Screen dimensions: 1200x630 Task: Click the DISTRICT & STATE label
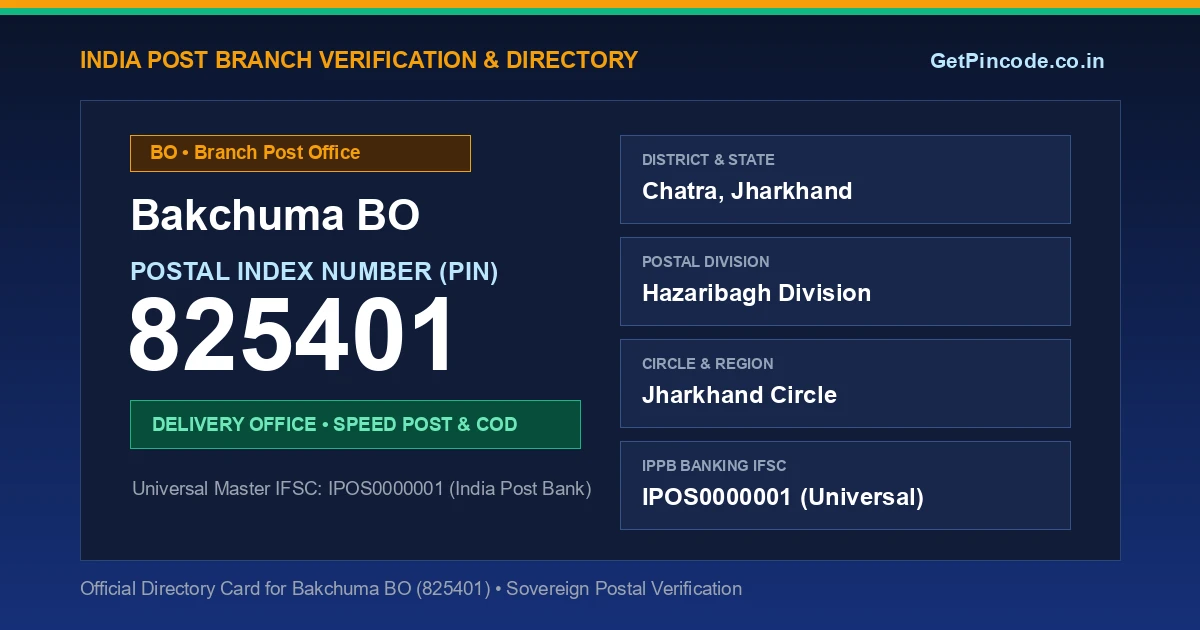point(708,160)
